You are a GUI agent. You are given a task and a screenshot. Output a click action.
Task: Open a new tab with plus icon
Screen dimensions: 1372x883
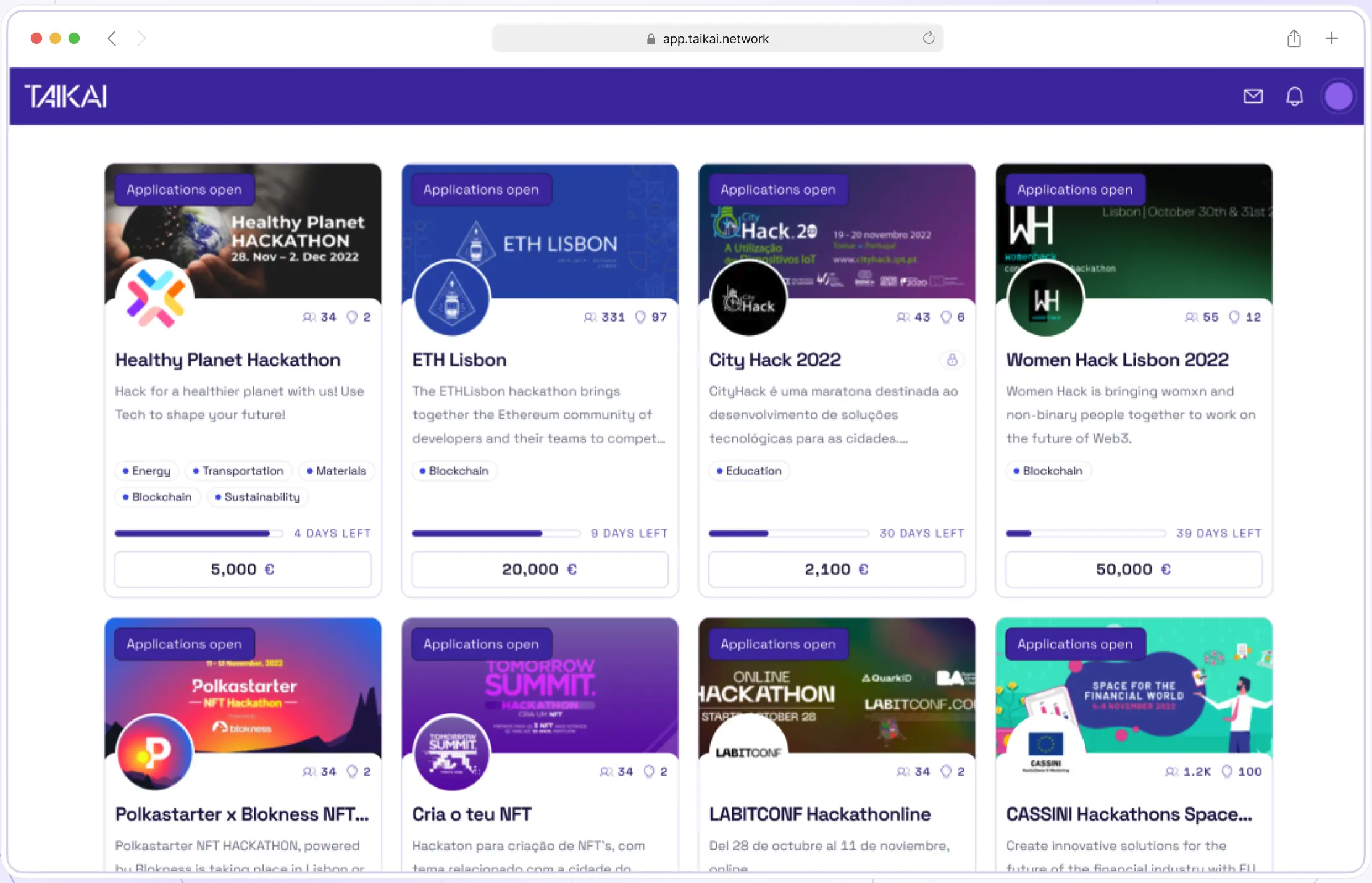pos(1332,38)
